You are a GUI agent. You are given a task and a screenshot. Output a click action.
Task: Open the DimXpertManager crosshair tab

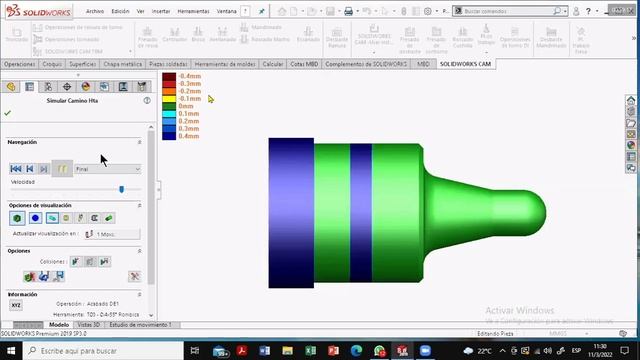click(67, 87)
